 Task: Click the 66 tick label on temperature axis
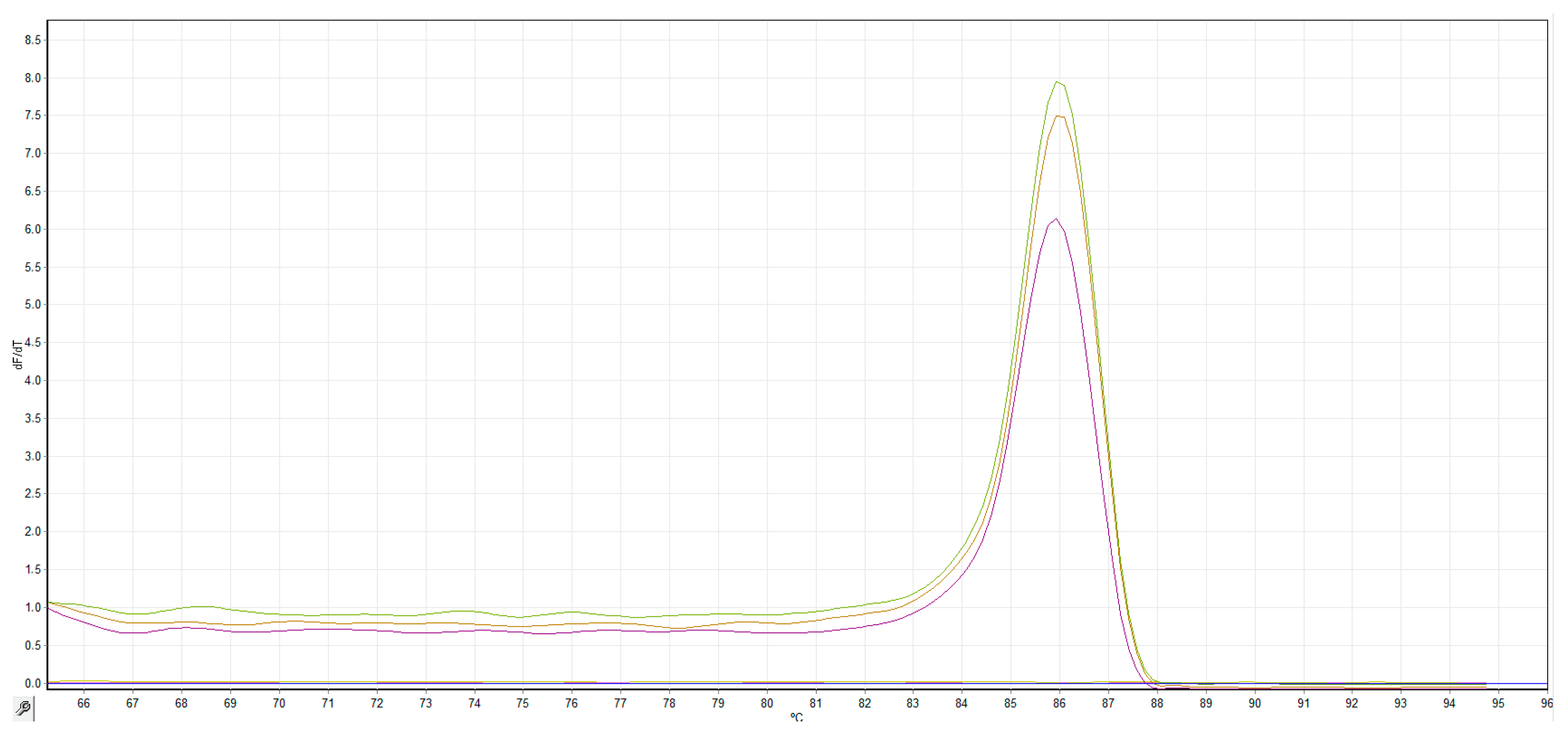83,703
